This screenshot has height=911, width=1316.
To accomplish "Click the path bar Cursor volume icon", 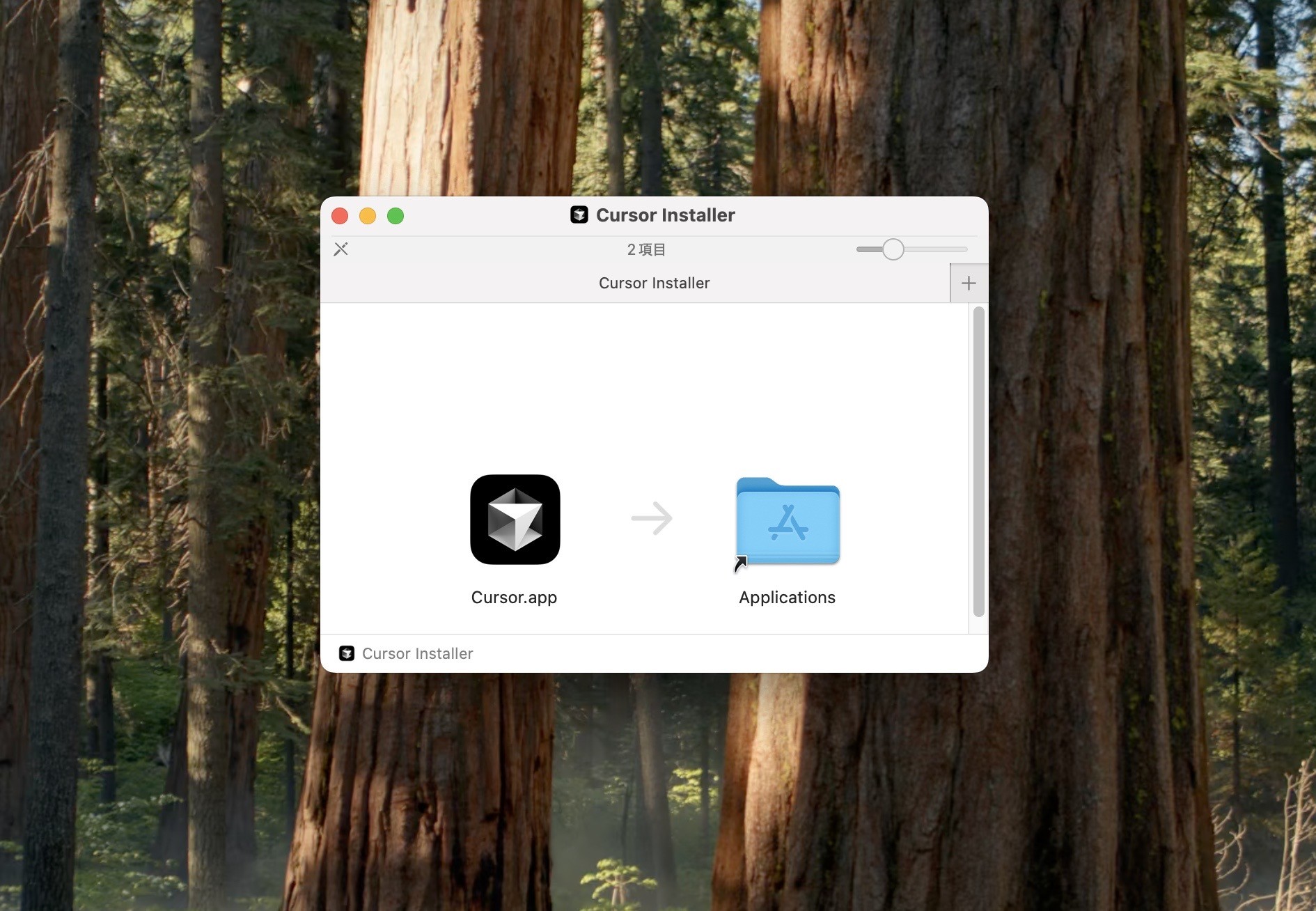I will pos(347,653).
